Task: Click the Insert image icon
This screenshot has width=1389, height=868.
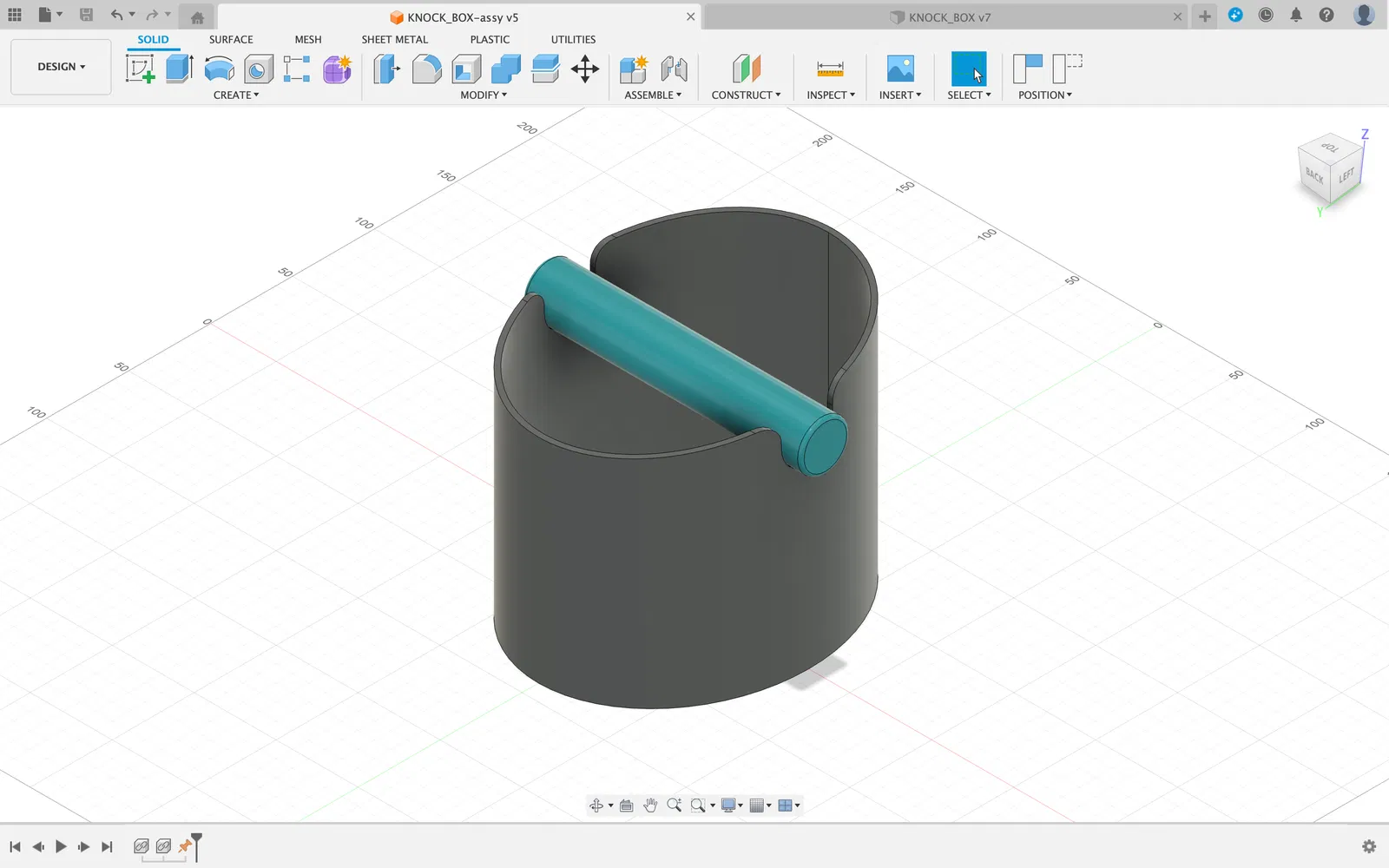Action: pyautogui.click(x=900, y=69)
